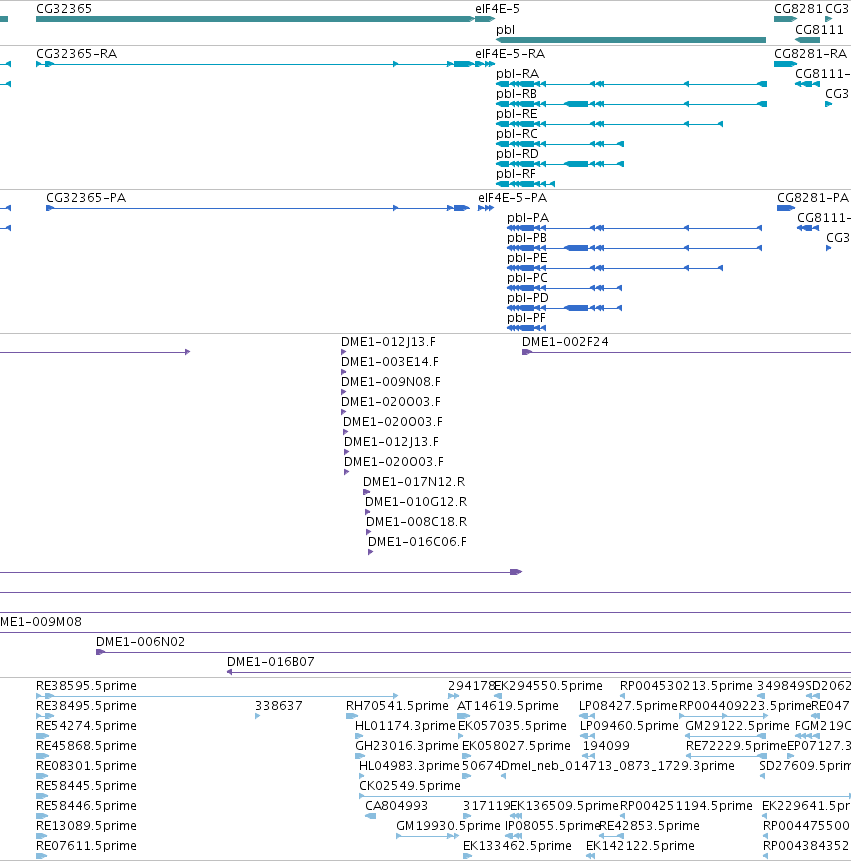Select transcript label eIF4E-5-RA
The width and height of the screenshot is (851, 861).
click(x=510, y=54)
